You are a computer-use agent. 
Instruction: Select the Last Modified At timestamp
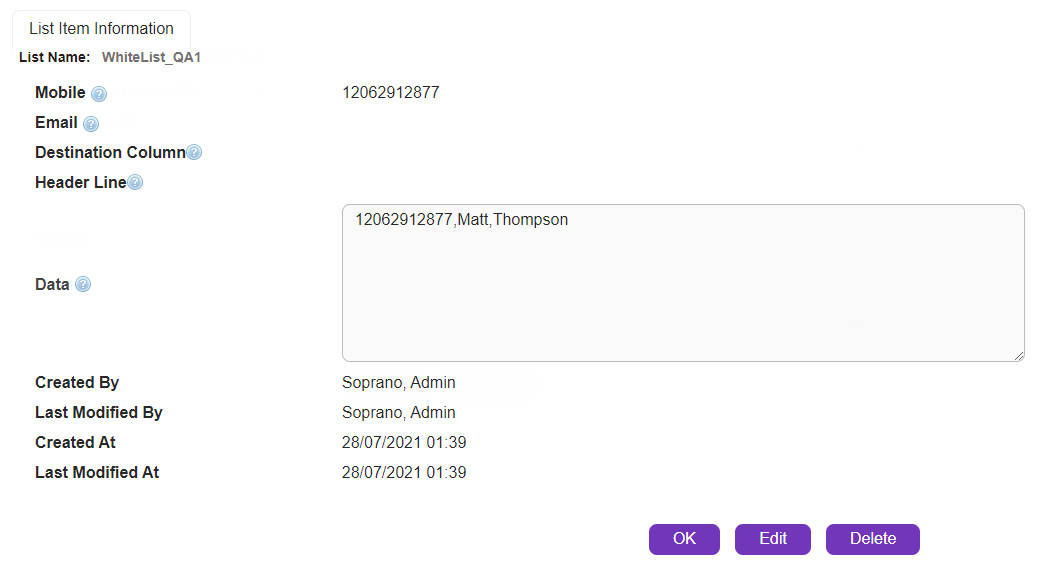click(404, 472)
